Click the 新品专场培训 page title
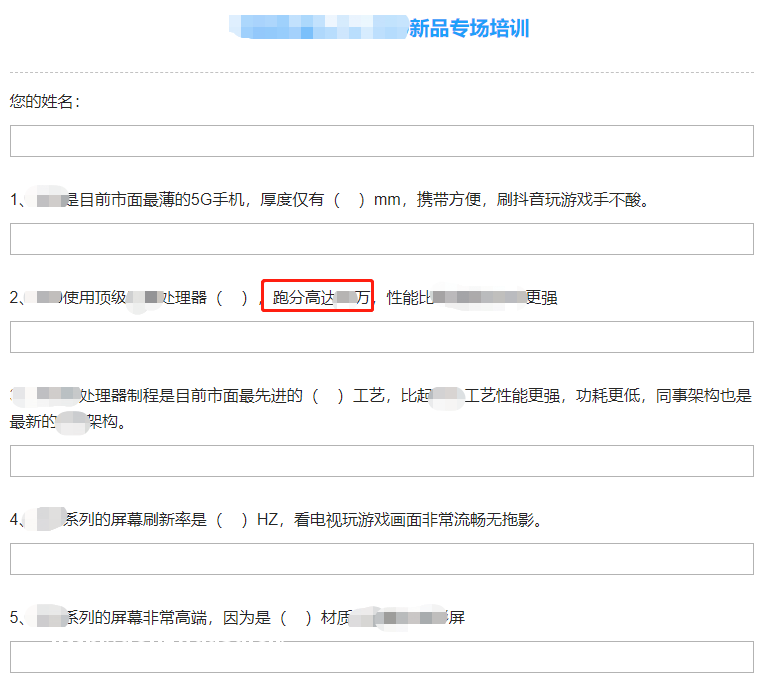The width and height of the screenshot is (761, 694). [468, 29]
